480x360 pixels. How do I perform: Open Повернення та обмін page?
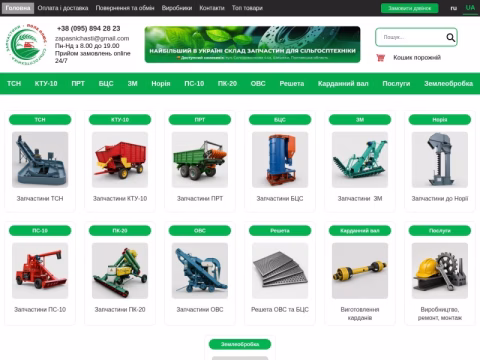(x=125, y=8)
